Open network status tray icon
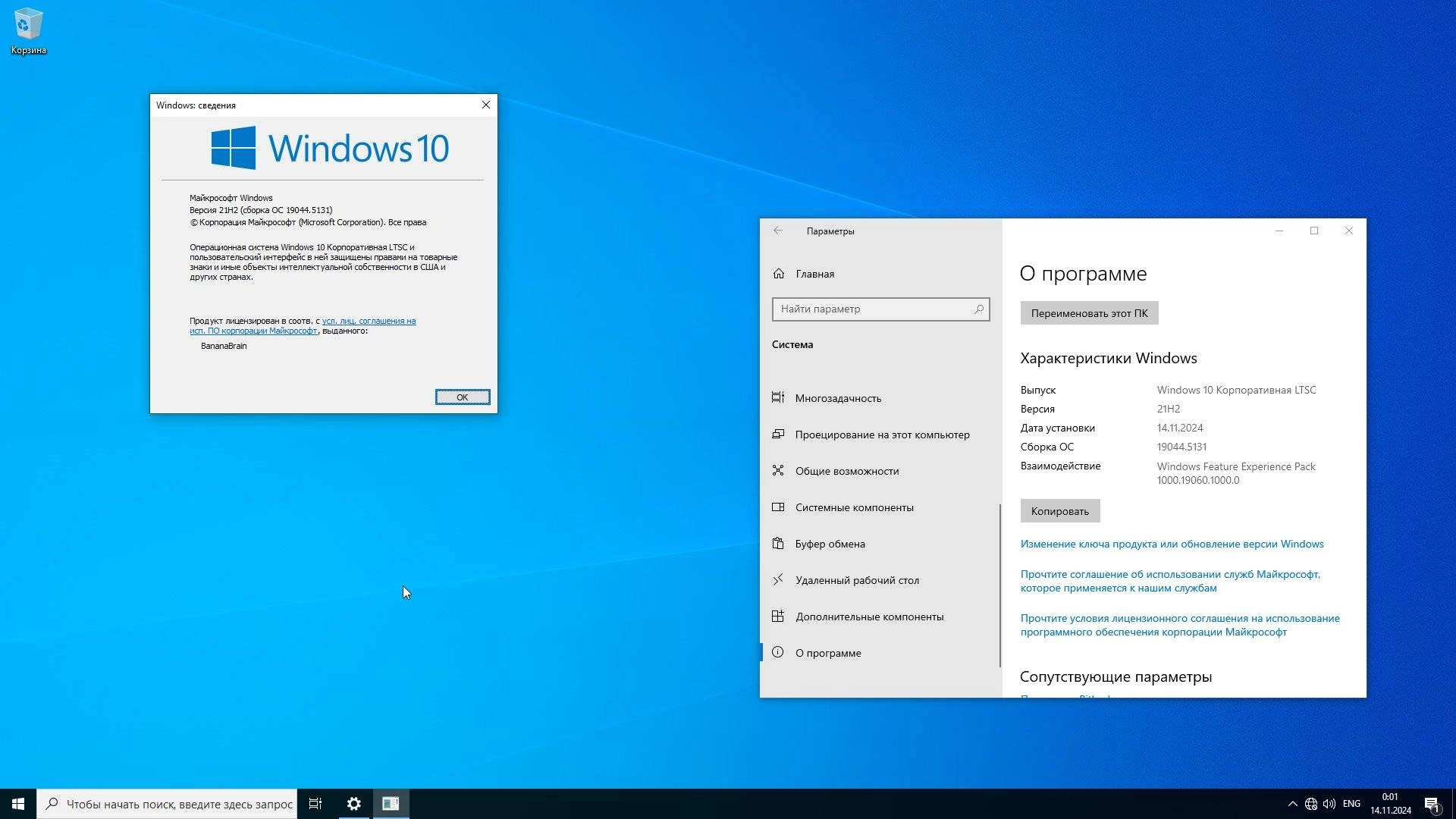The image size is (1456, 819). tap(1311, 804)
